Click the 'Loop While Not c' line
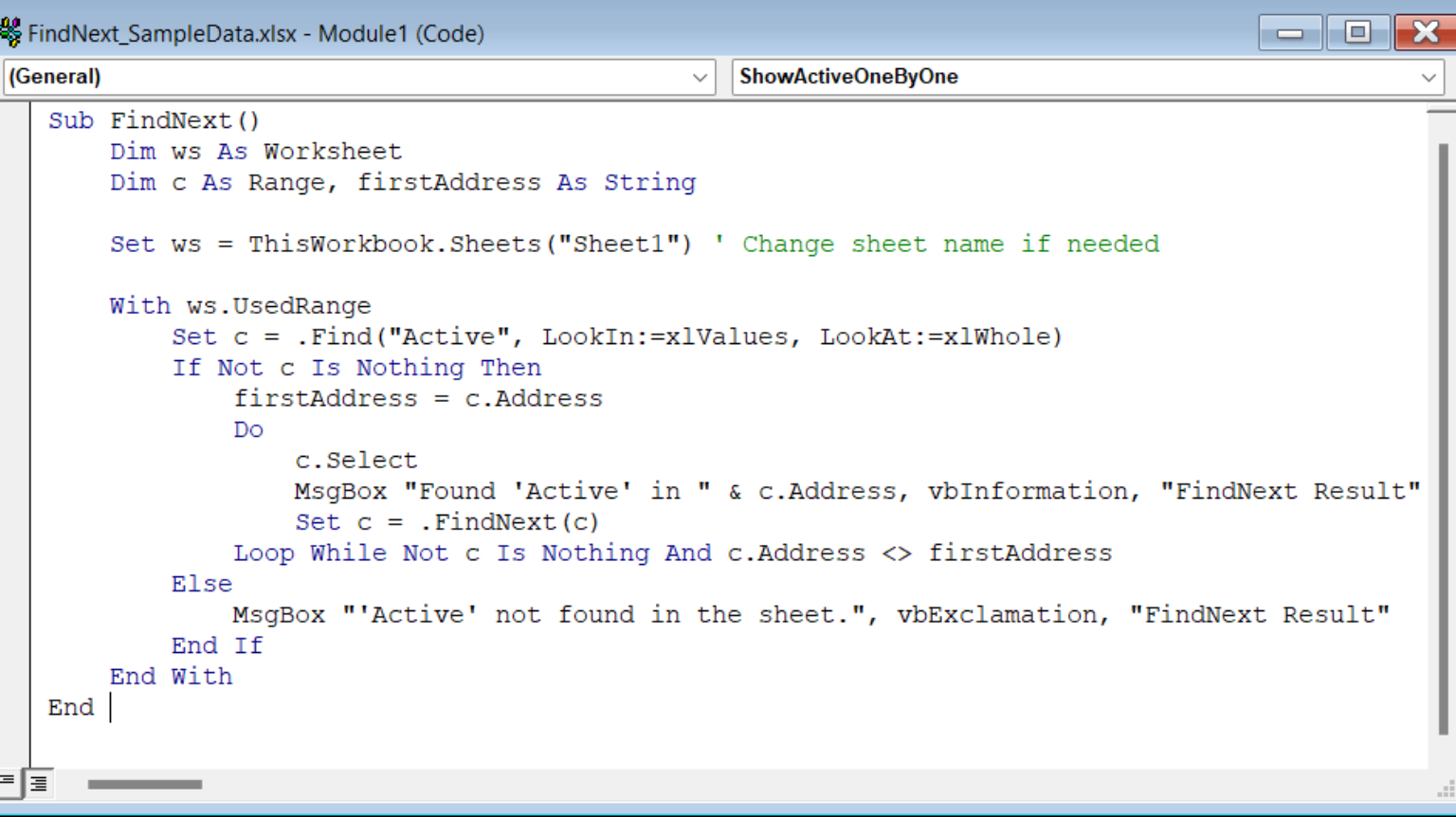The width and height of the screenshot is (1456, 817). [x=673, y=553]
